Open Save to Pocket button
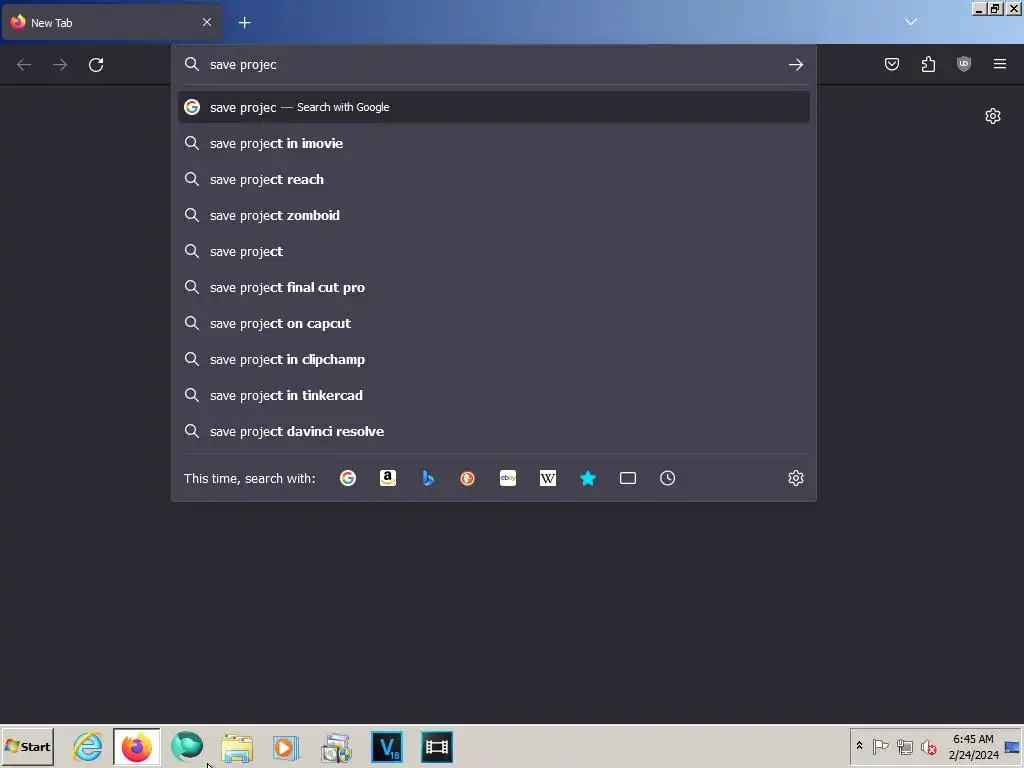This screenshot has width=1024, height=768. 892,64
